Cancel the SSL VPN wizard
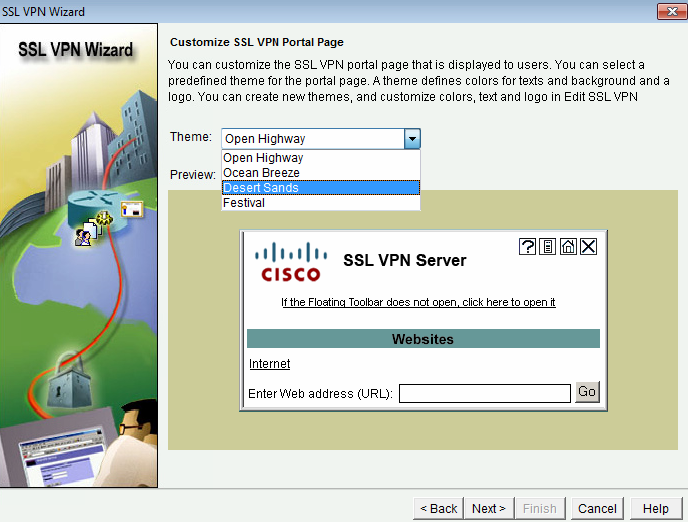Image resolution: width=688 pixels, height=522 pixels. pos(597,508)
